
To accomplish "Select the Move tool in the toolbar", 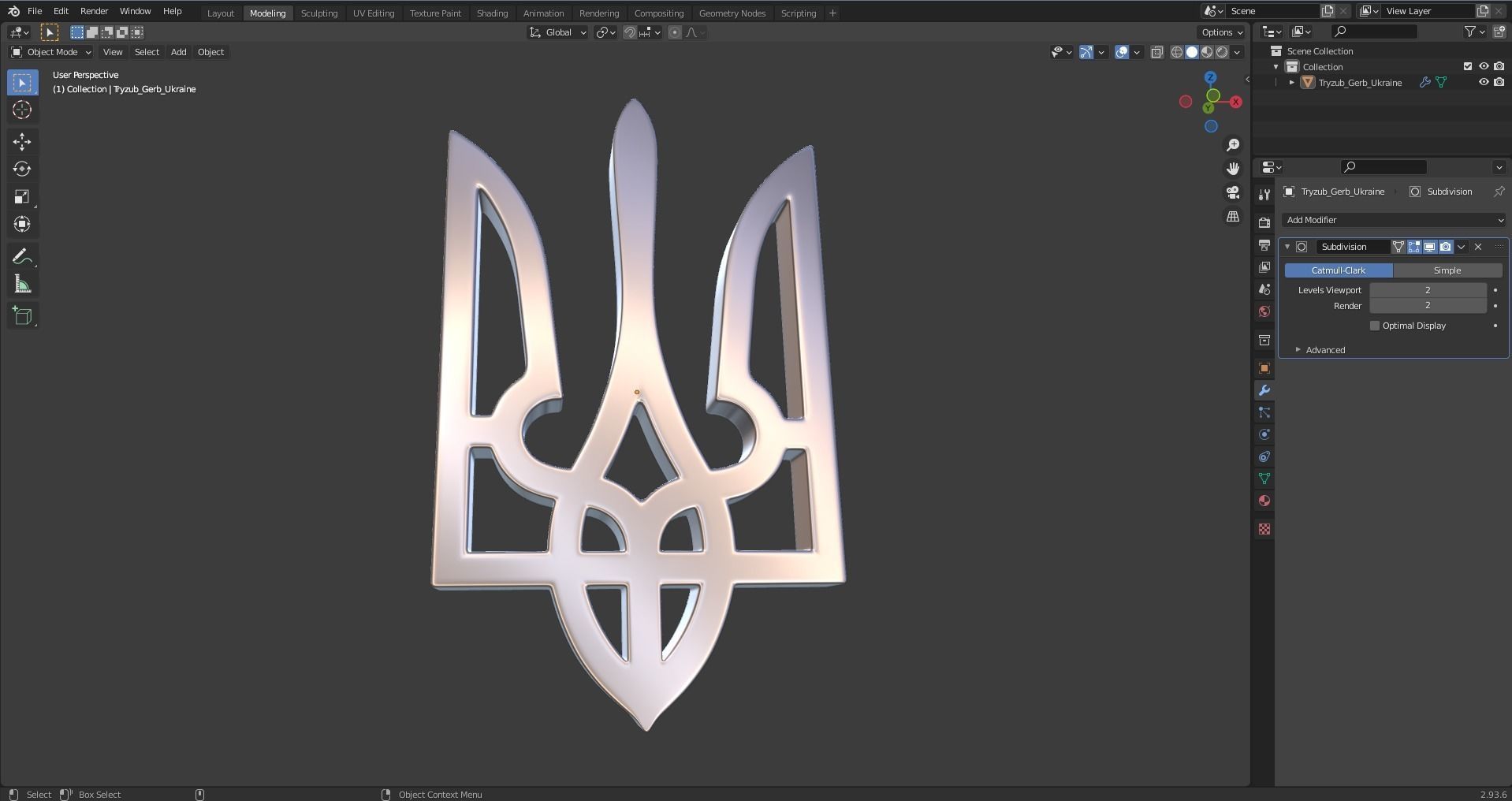I will [x=22, y=142].
